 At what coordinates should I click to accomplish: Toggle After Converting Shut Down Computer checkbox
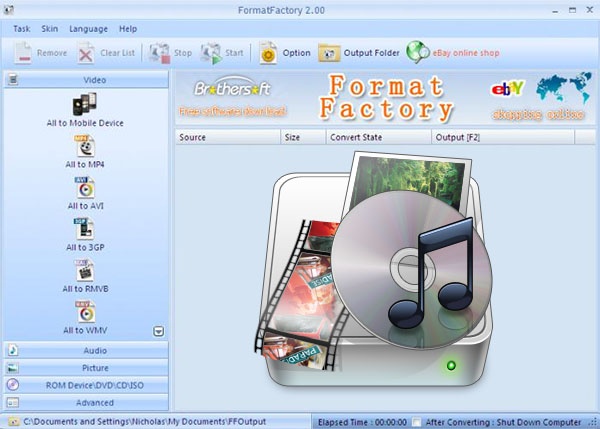point(416,422)
